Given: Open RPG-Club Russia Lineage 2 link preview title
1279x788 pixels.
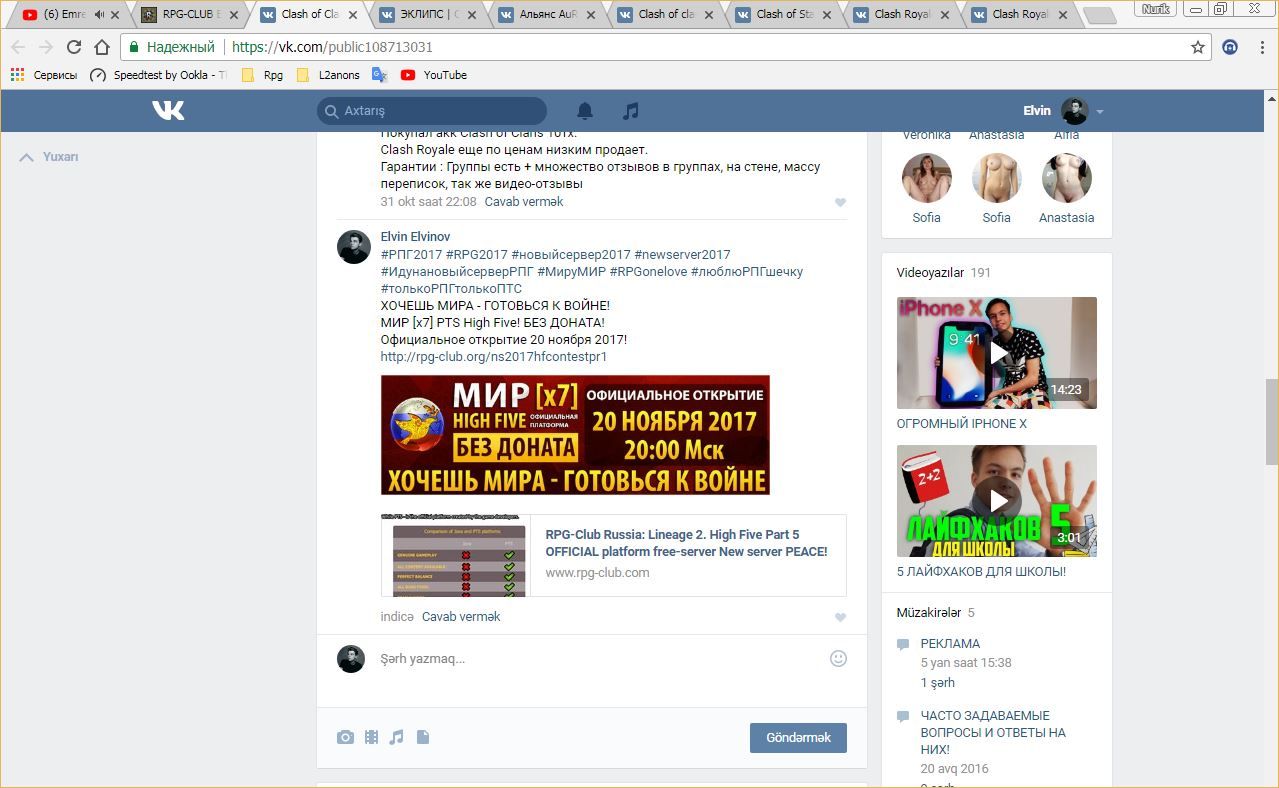Looking at the screenshot, I should (686, 543).
